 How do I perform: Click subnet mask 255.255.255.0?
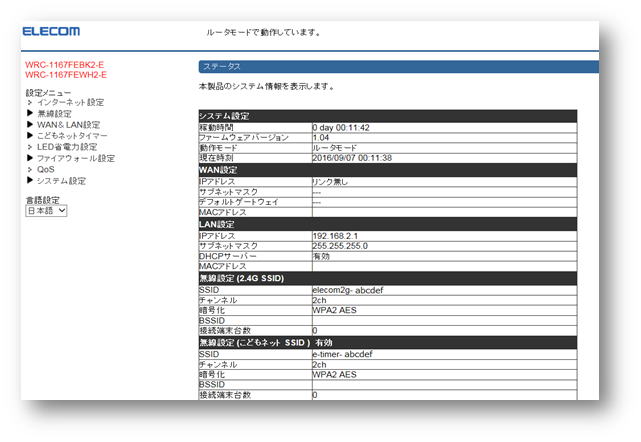click(340, 246)
